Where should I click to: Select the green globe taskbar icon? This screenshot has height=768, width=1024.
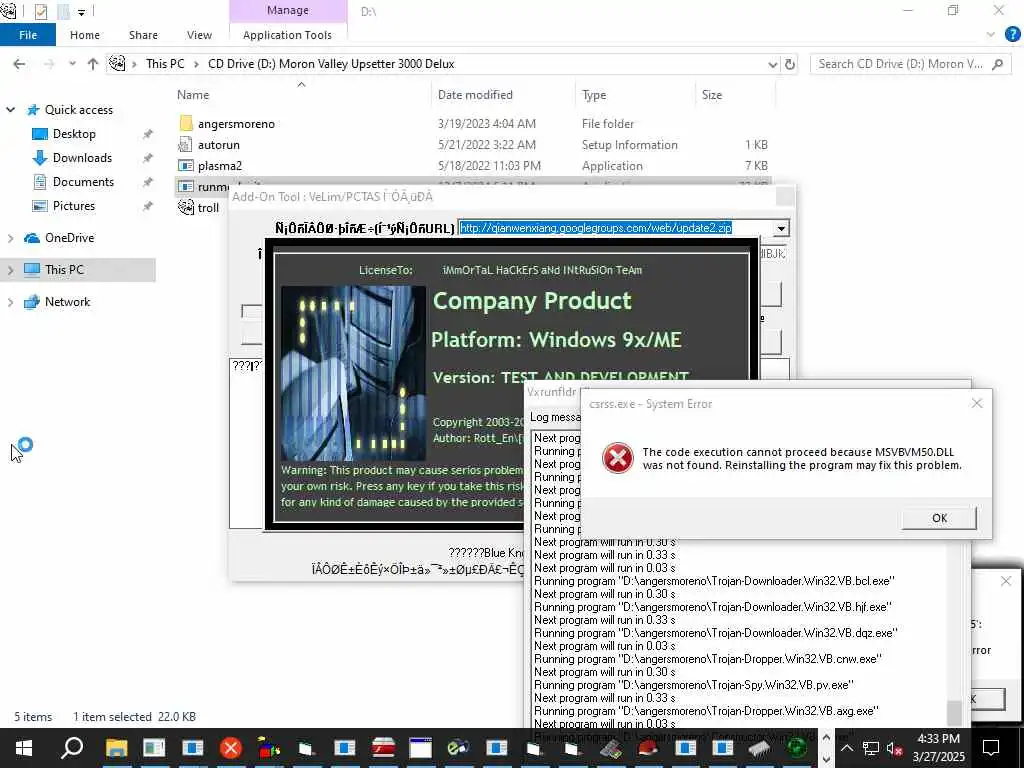pyautogui.click(x=797, y=747)
